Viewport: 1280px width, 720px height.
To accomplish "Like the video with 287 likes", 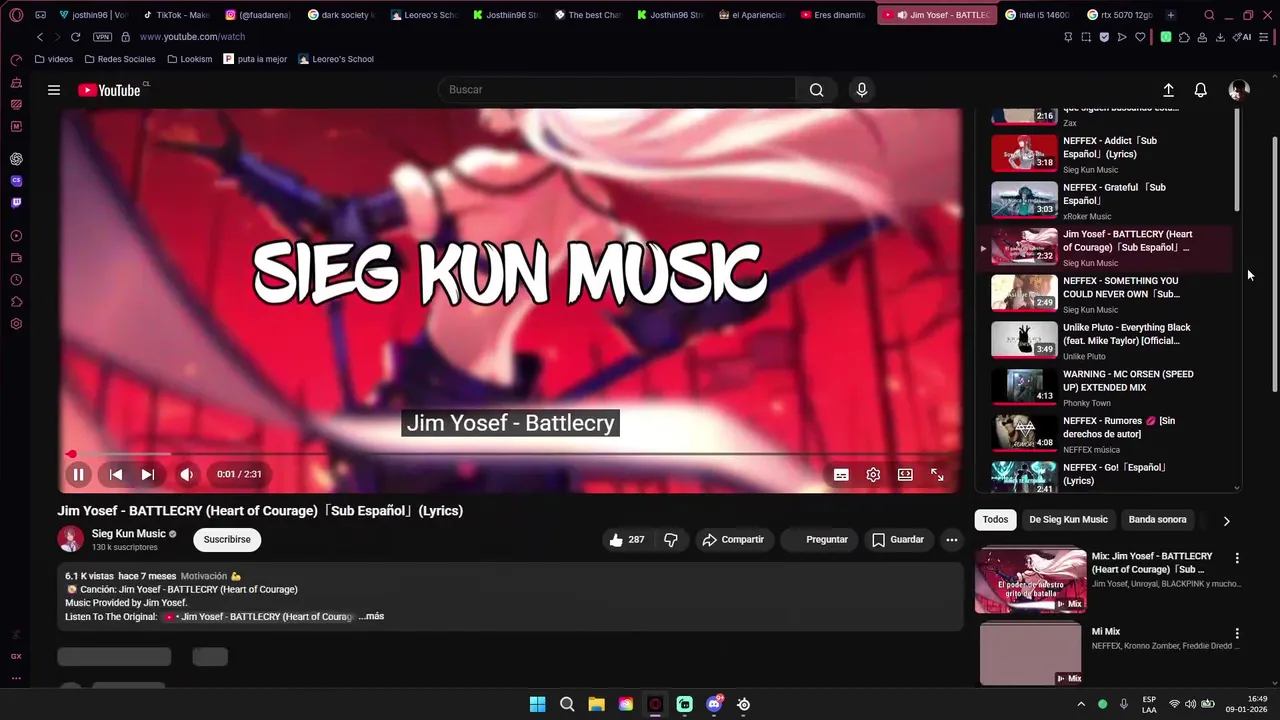I will pyautogui.click(x=627, y=540).
